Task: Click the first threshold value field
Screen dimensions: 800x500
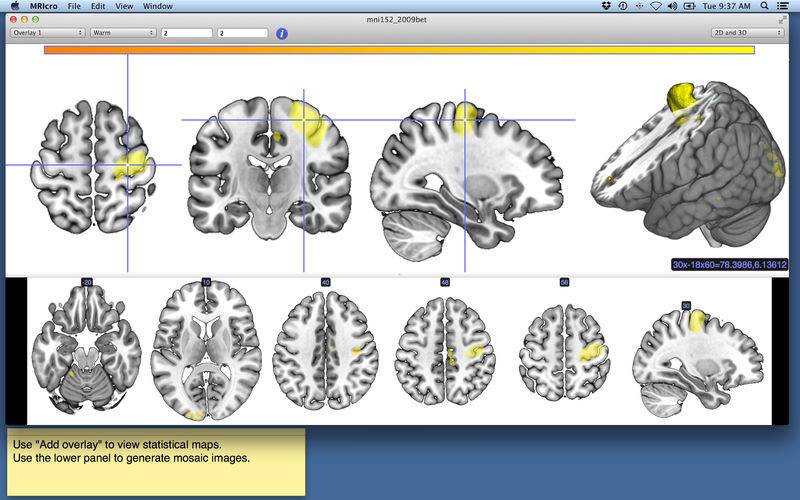Action: (x=187, y=33)
